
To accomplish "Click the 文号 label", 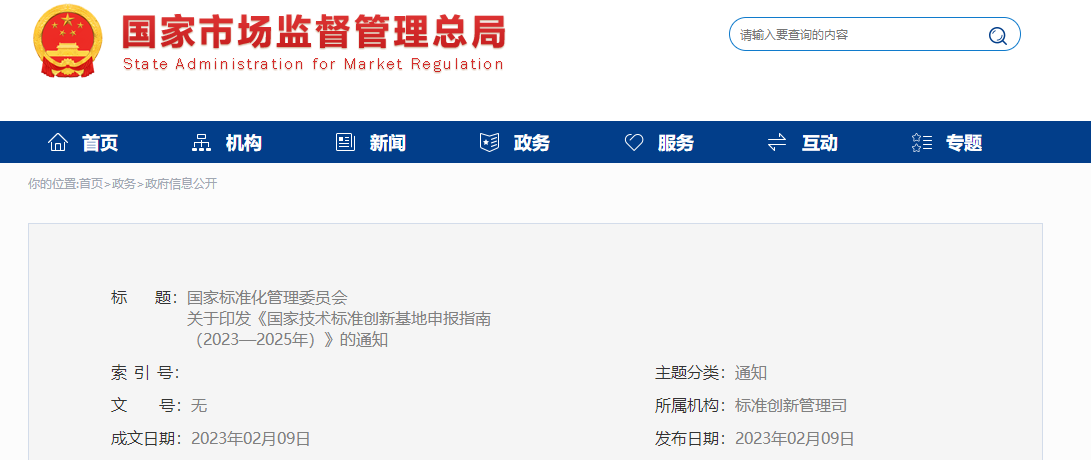I will point(145,406).
